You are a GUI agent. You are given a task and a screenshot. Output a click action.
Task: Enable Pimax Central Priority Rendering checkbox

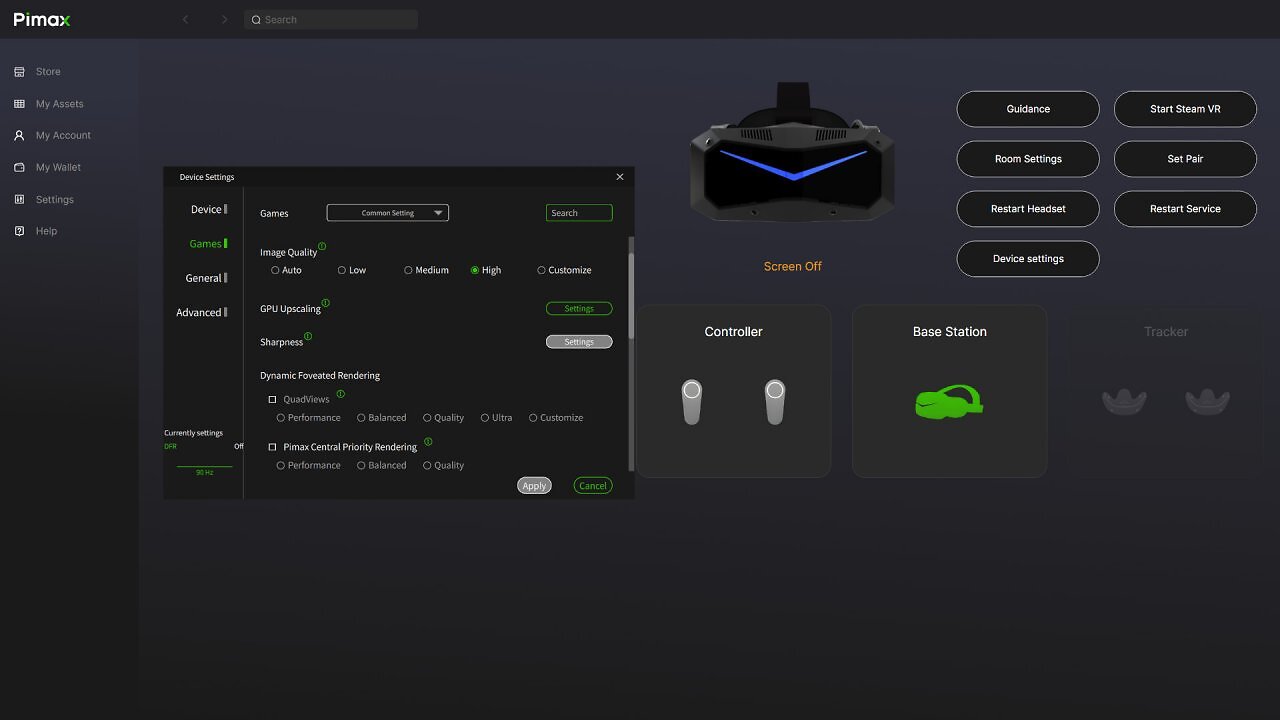click(x=272, y=447)
